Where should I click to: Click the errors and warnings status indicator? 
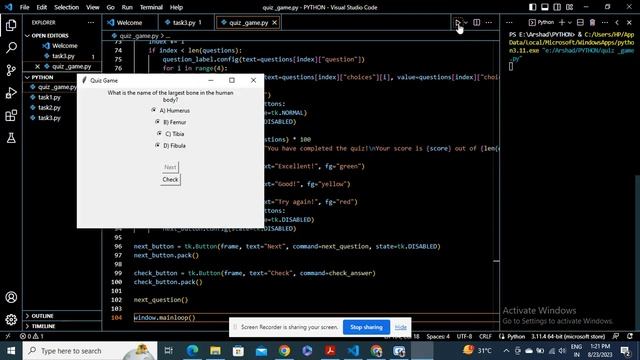point(32,336)
